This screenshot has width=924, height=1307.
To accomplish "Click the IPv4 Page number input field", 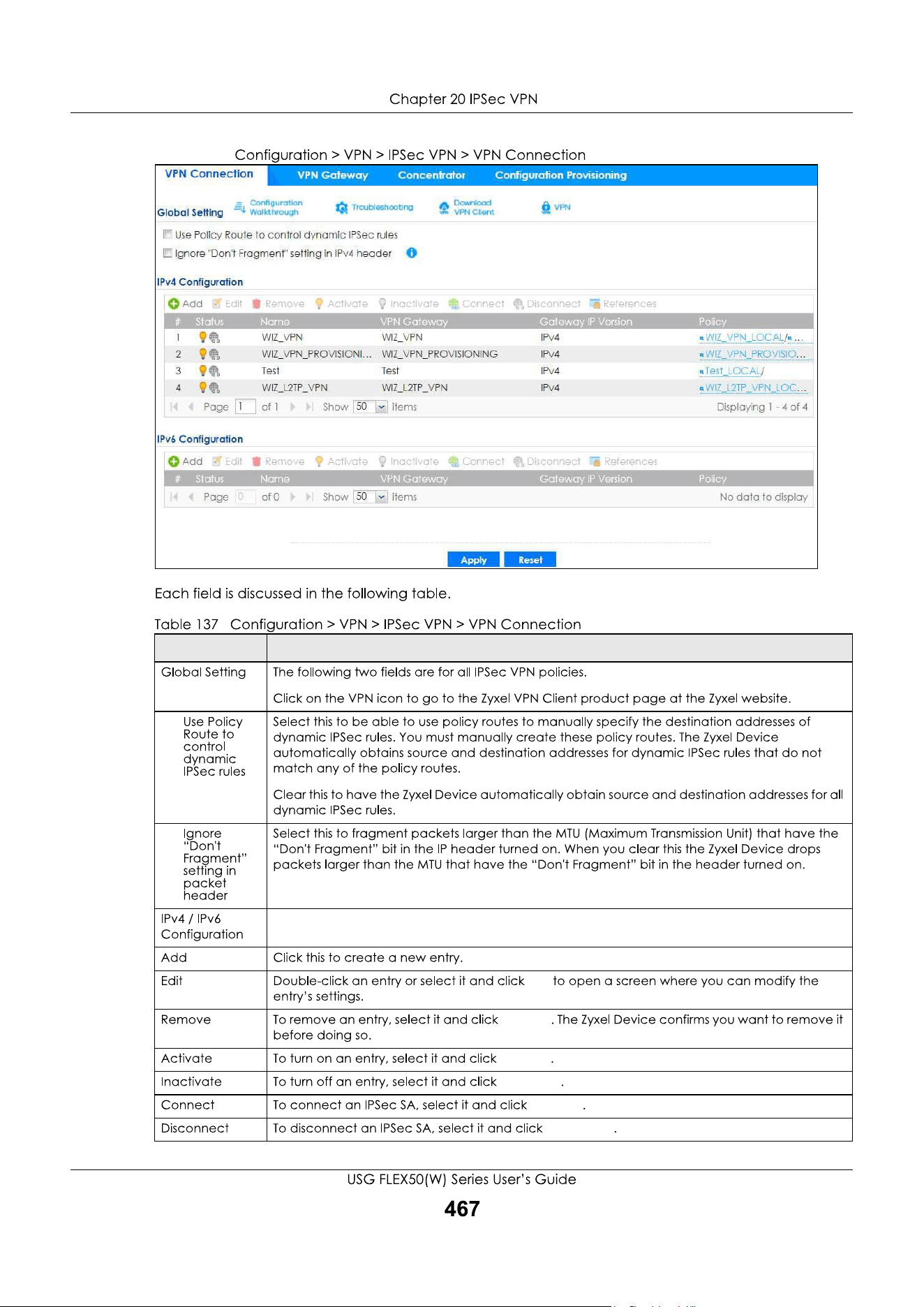I will click(x=245, y=407).
